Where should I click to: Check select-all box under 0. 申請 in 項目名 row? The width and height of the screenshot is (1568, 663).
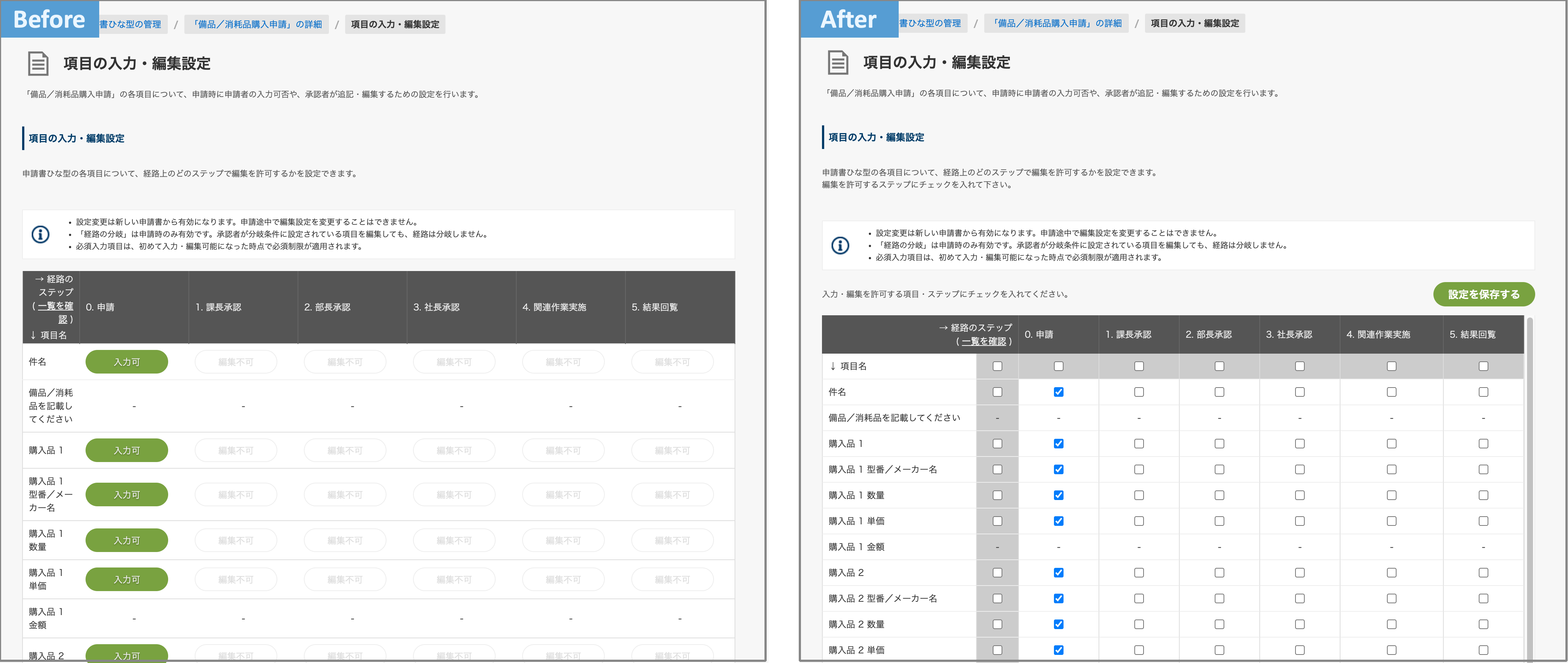coord(1058,366)
